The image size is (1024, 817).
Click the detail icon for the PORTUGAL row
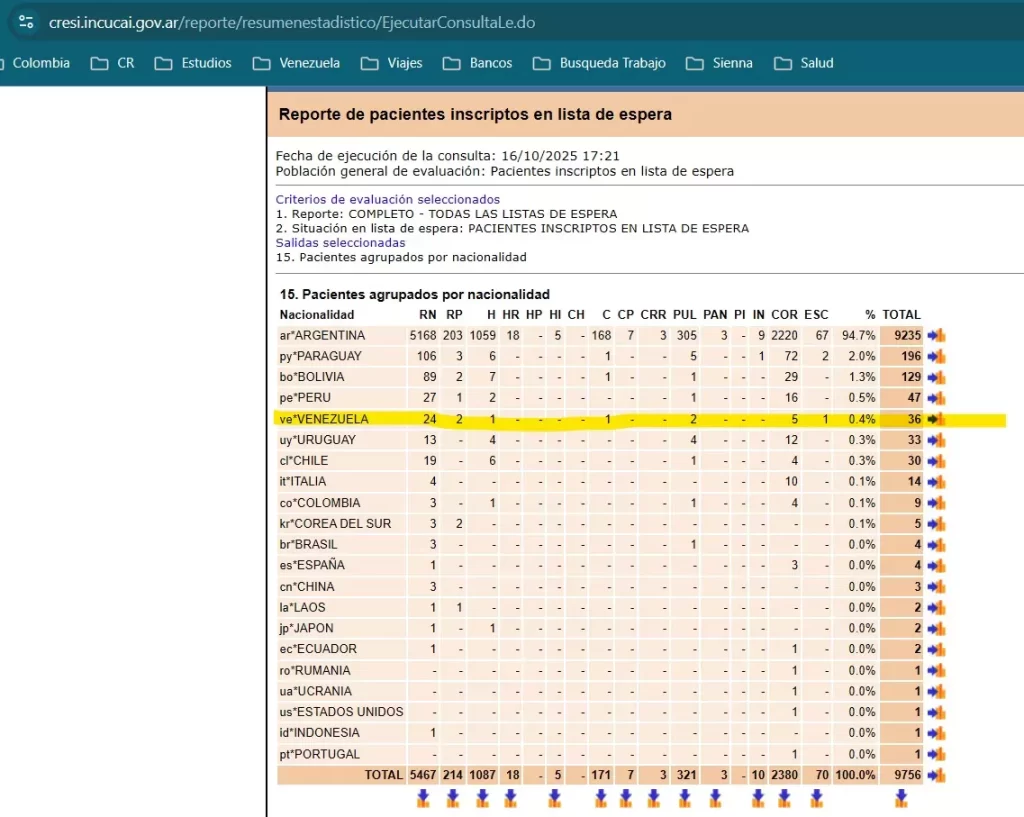click(x=936, y=755)
